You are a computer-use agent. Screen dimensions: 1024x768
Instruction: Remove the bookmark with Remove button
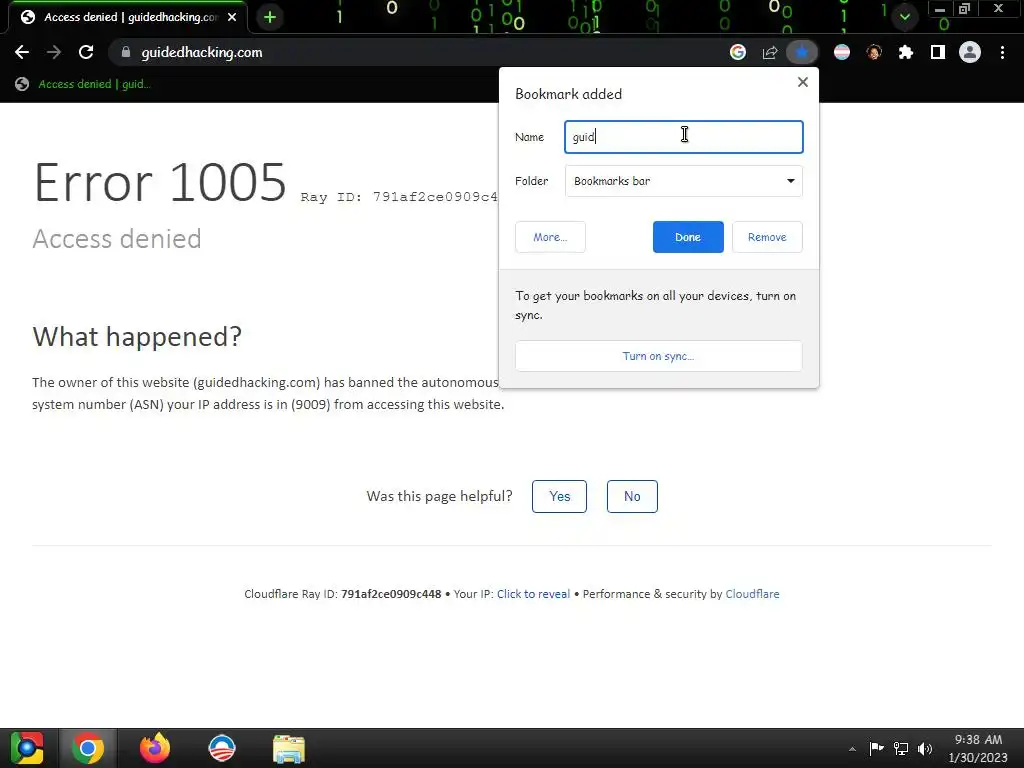[767, 237]
